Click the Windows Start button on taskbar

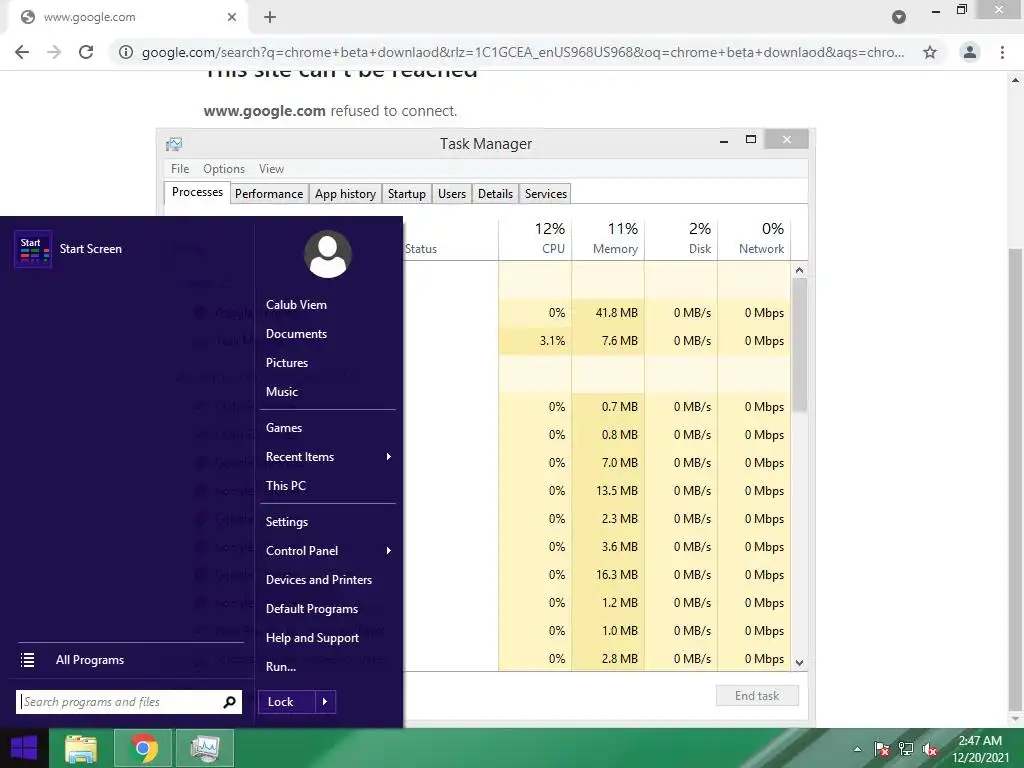[24, 748]
